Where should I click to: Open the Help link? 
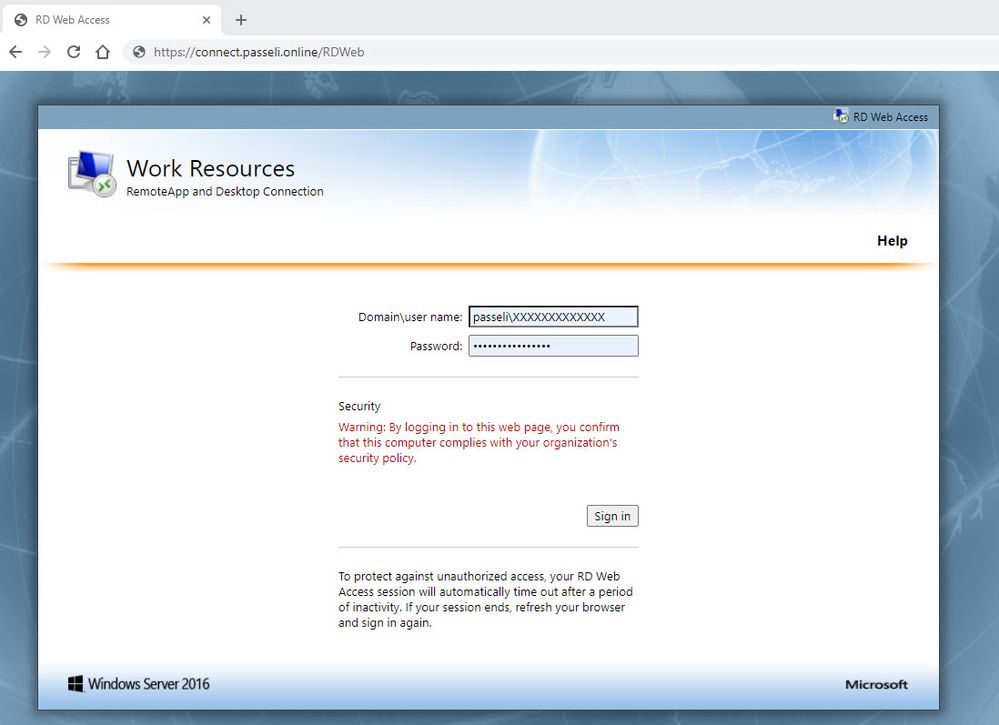tap(892, 241)
